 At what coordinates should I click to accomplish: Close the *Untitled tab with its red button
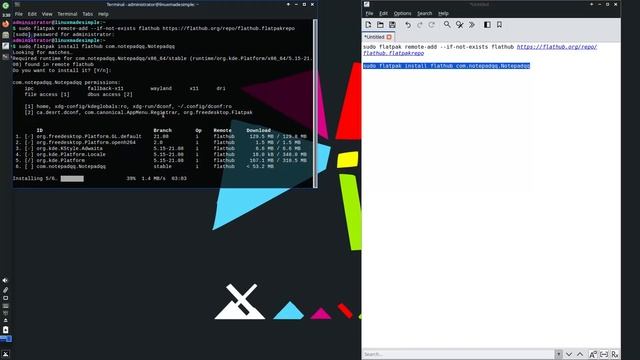pyautogui.click(x=389, y=37)
